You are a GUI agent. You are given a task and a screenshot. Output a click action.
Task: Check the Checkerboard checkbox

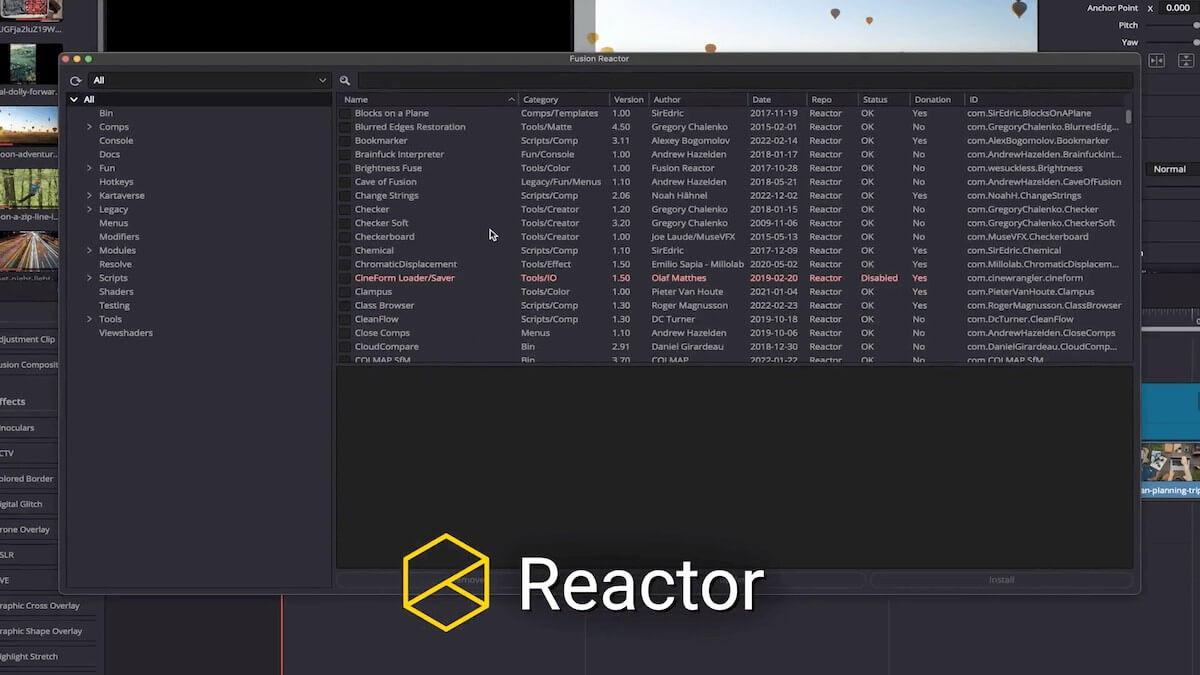click(345, 237)
